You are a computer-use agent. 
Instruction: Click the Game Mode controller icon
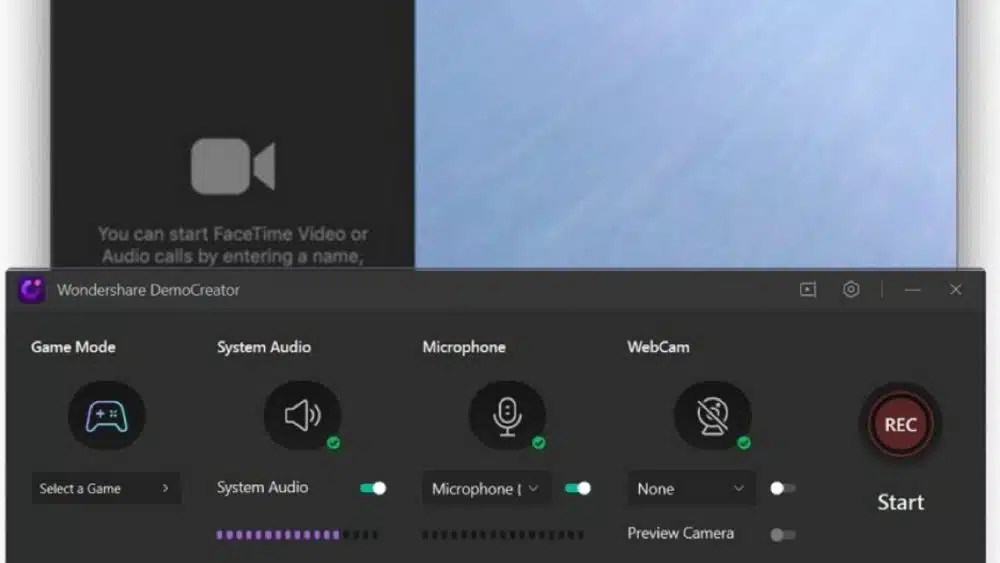point(106,415)
